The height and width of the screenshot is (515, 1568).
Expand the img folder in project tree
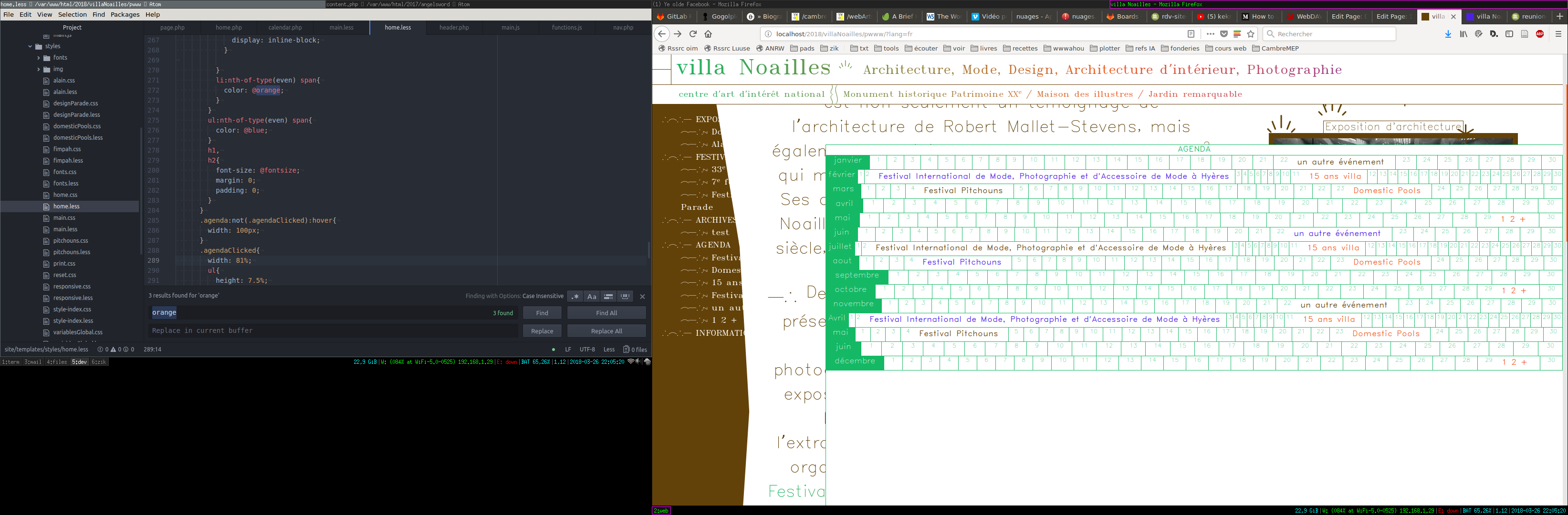click(38, 69)
